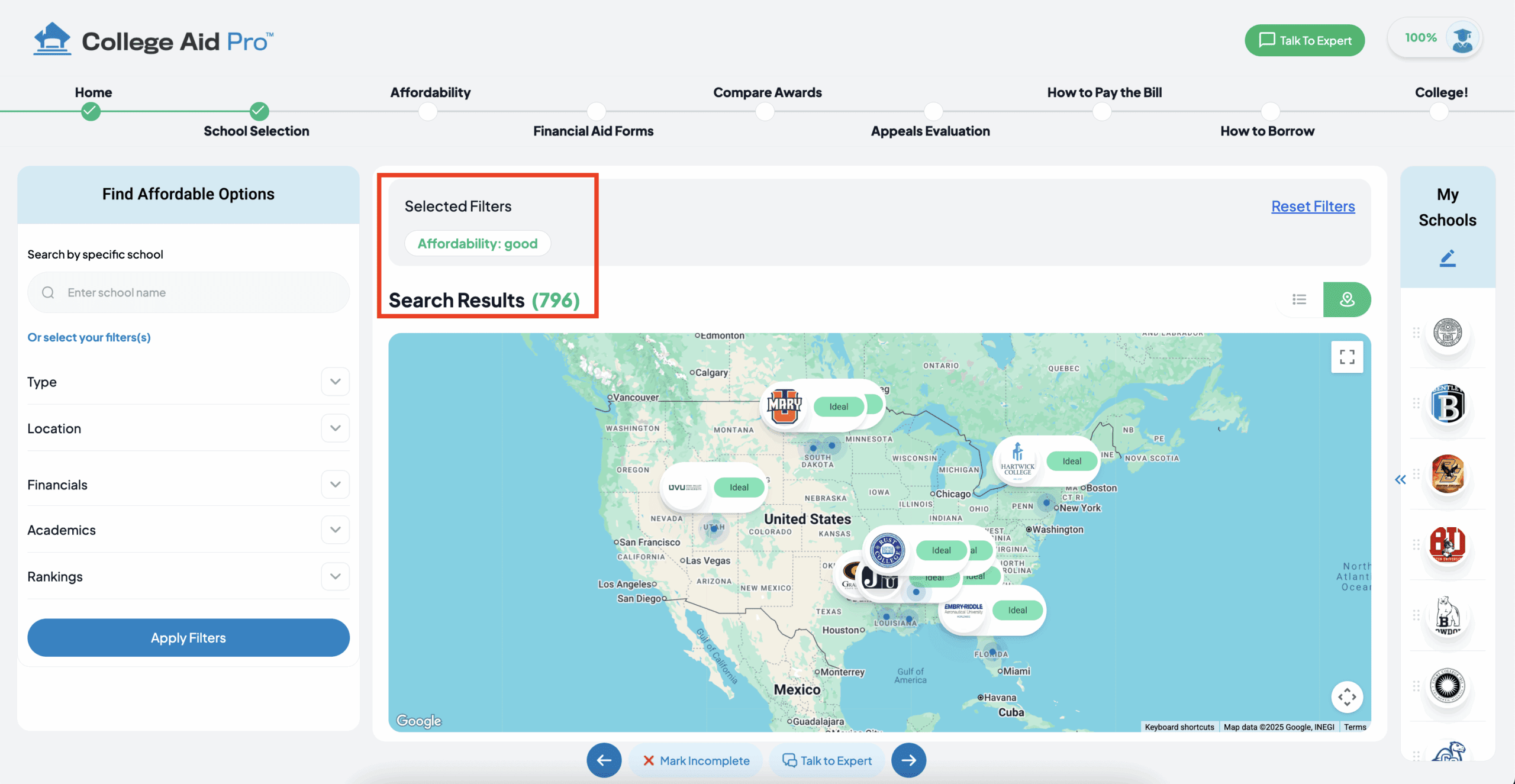Open Keyboard shortcuts on the map
The height and width of the screenshot is (784, 1515).
(1179, 727)
